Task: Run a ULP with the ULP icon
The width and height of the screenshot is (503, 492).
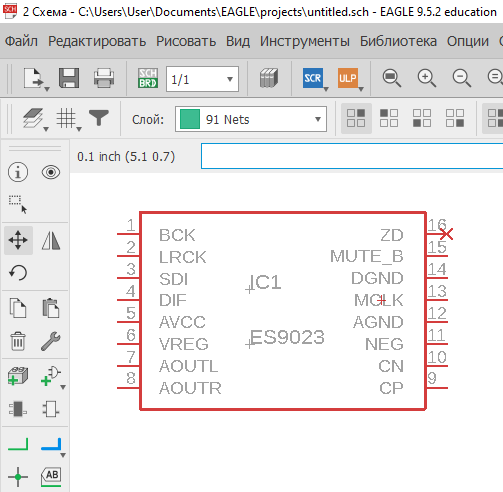Action: tap(347, 78)
